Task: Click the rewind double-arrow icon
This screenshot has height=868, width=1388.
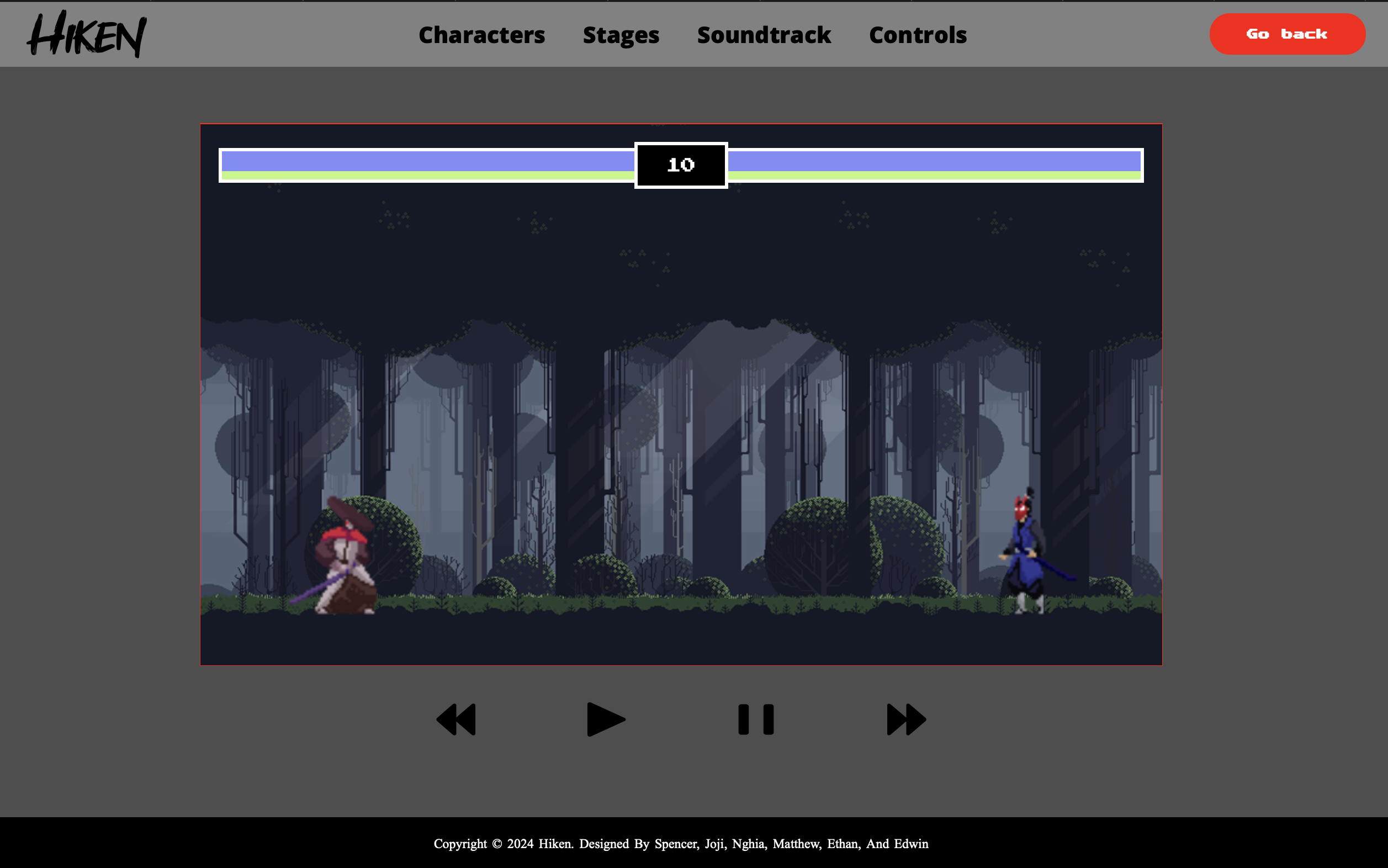Action: [x=457, y=719]
